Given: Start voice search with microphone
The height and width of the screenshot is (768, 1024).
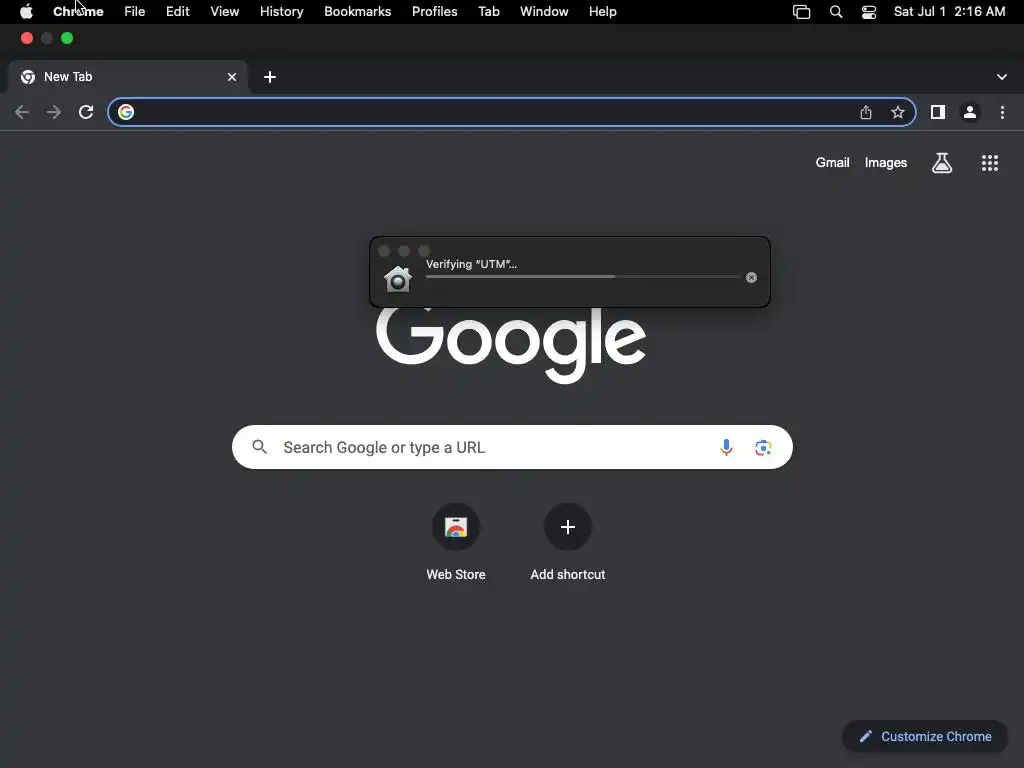Looking at the screenshot, I should (726, 447).
